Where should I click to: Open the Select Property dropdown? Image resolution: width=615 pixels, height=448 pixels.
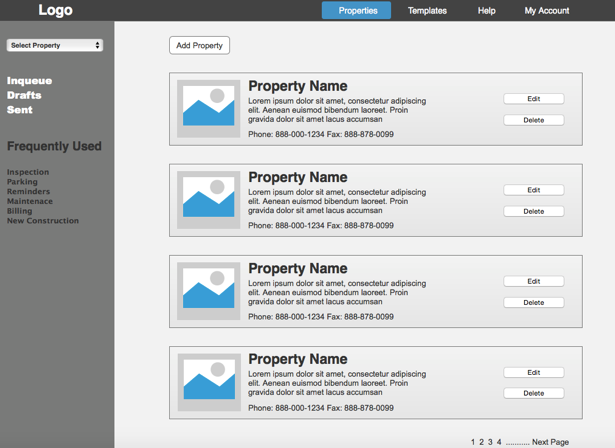[x=55, y=45]
